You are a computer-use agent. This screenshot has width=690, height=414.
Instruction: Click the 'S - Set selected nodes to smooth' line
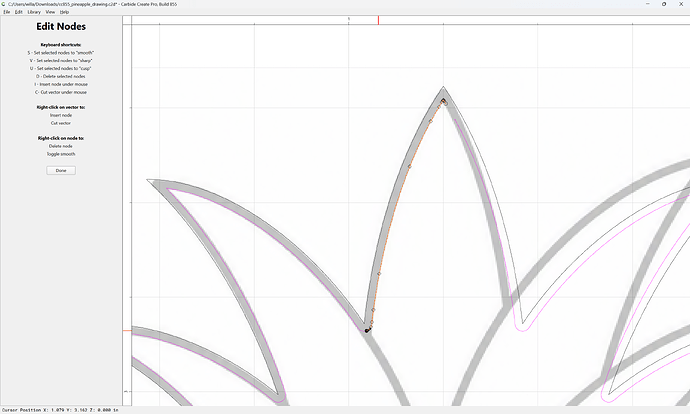point(61,53)
